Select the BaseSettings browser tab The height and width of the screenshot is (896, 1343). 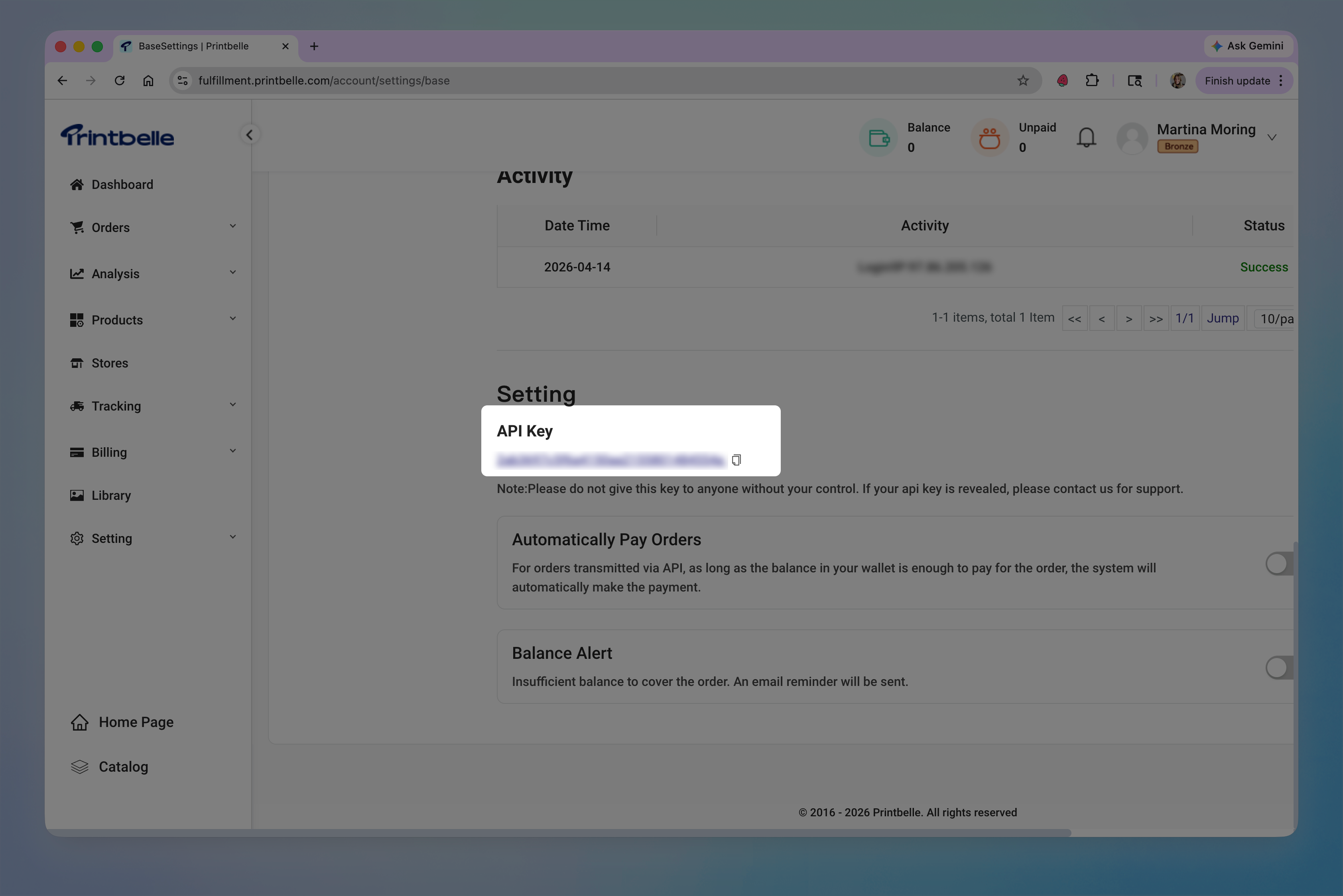(x=193, y=46)
